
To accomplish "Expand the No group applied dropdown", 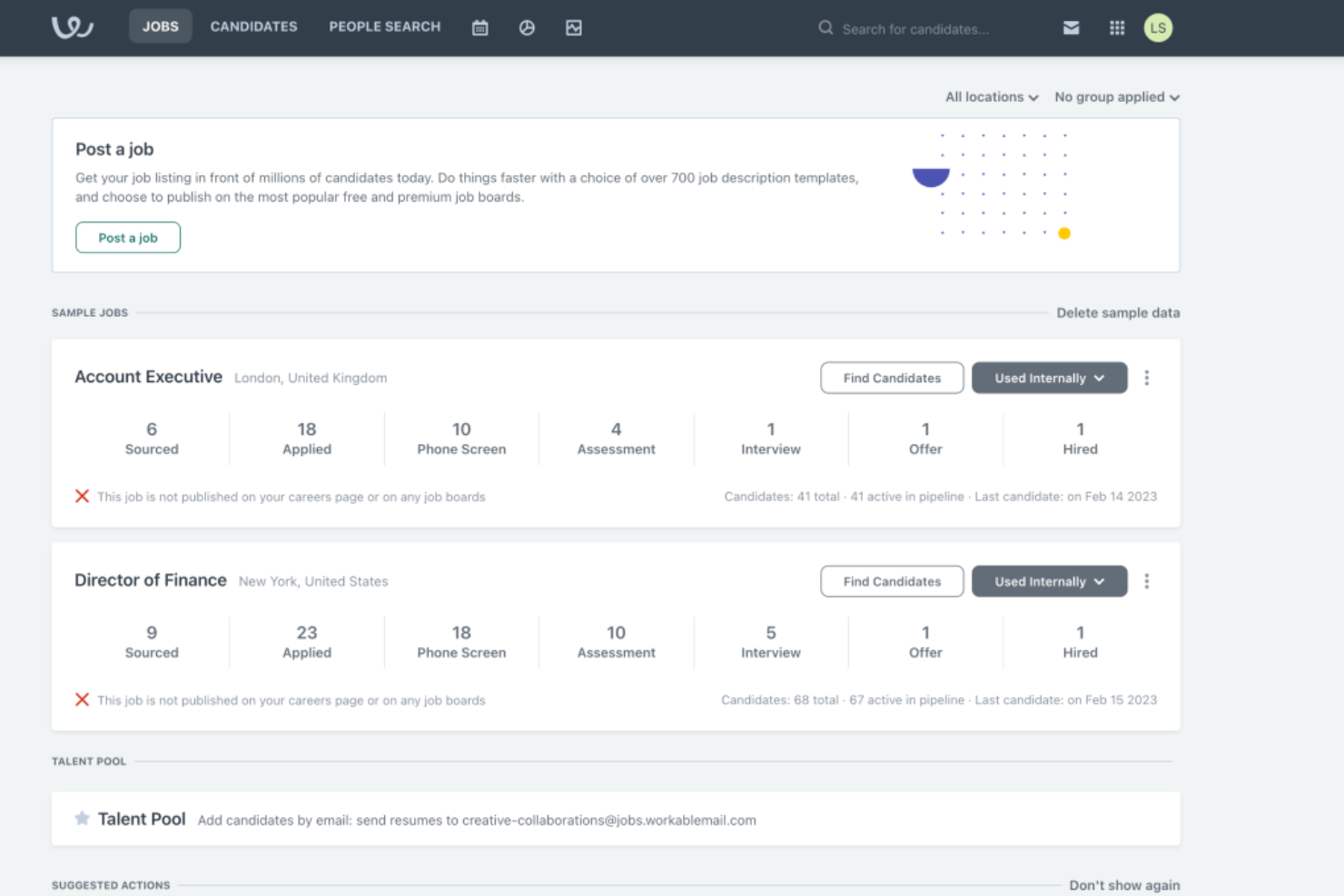I will tap(1116, 97).
